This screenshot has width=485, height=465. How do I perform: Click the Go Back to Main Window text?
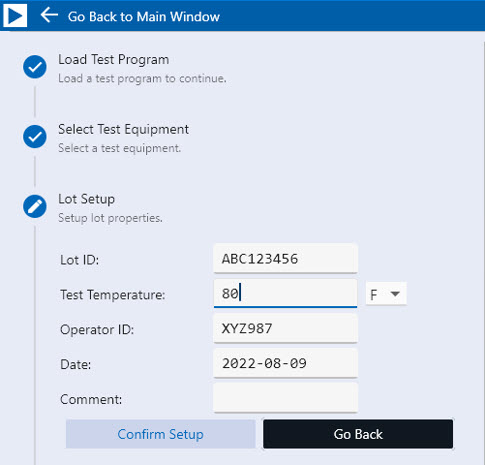click(144, 16)
